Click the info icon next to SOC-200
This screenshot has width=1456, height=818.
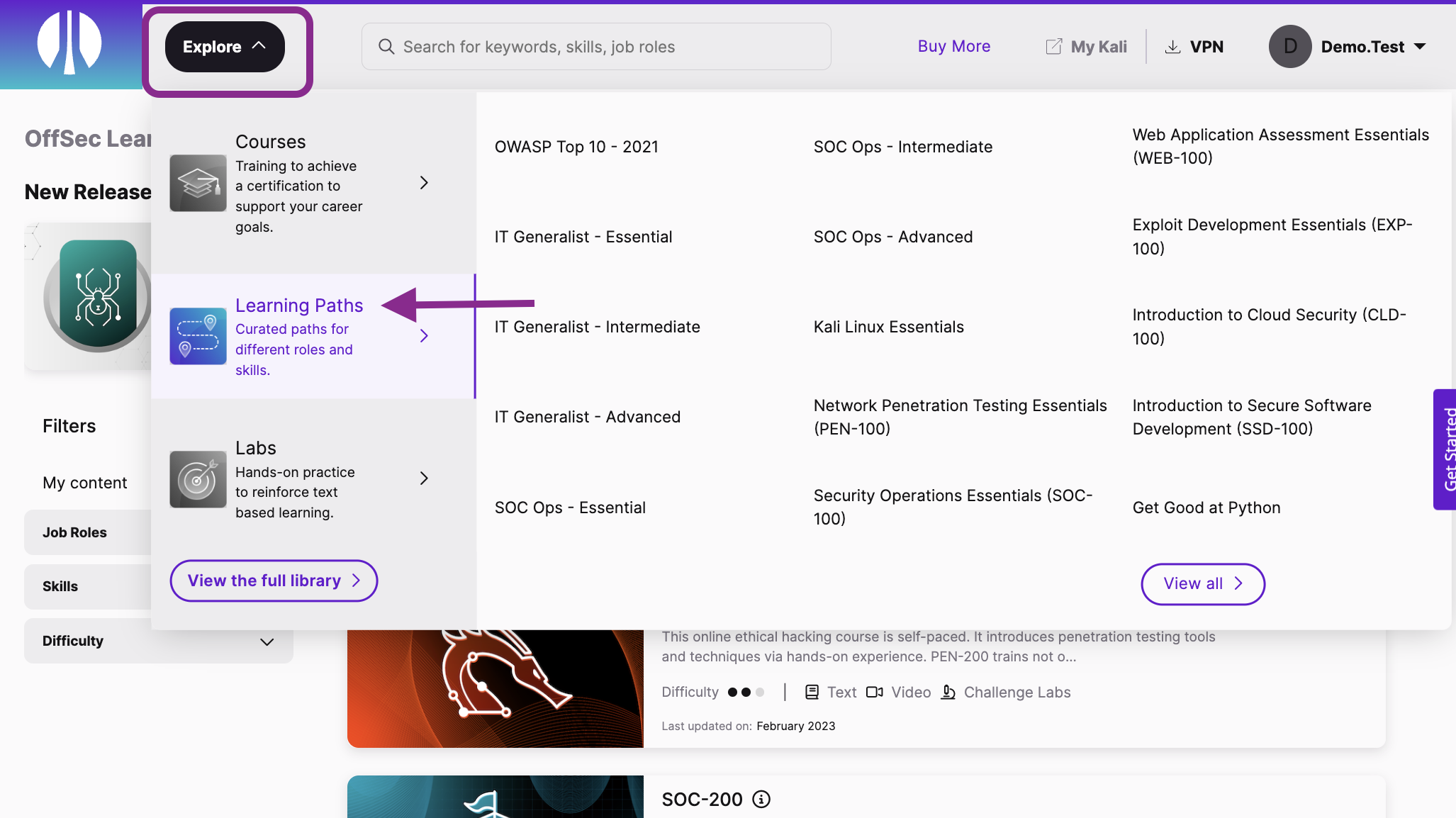(761, 799)
